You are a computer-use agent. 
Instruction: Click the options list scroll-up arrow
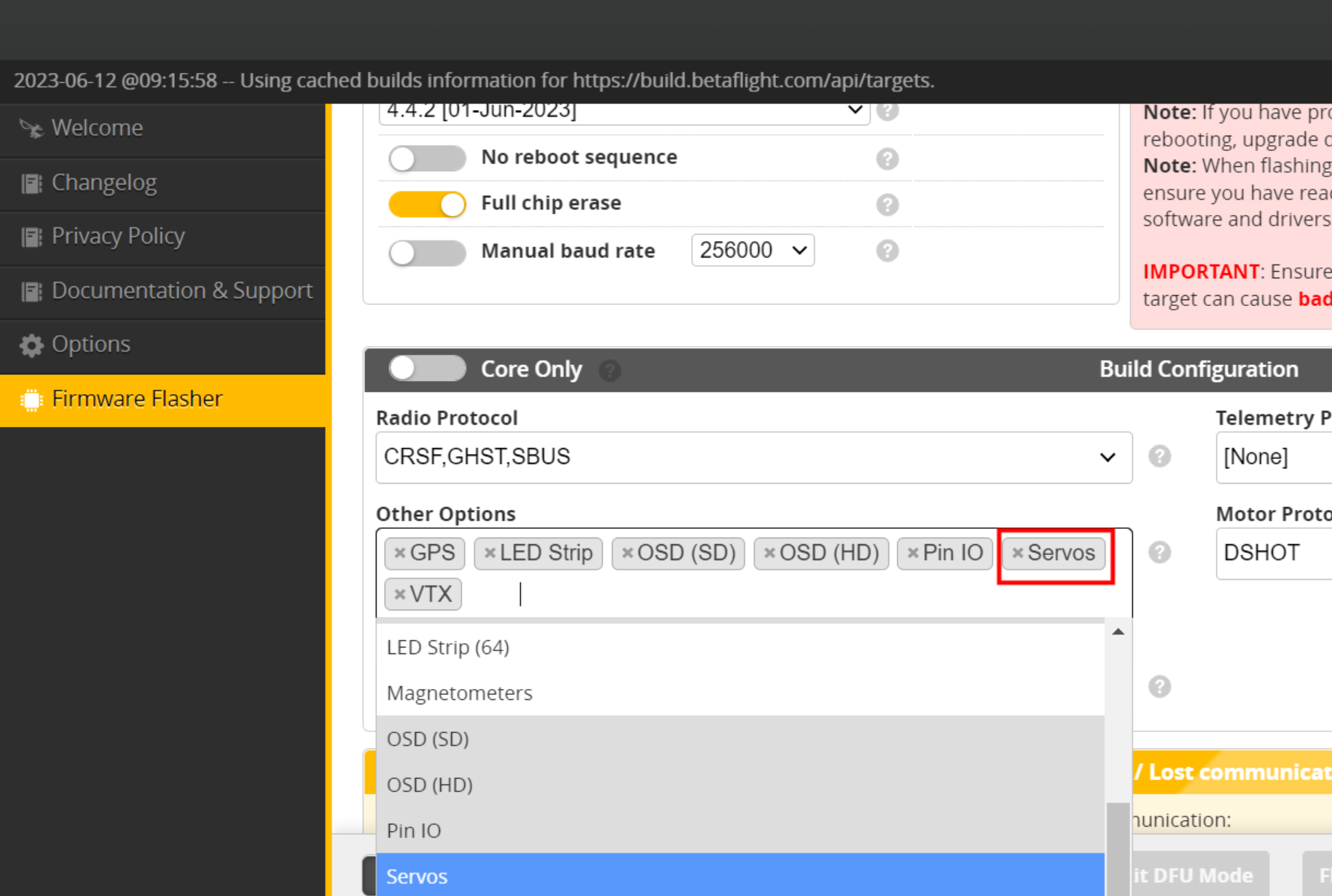click(x=1119, y=632)
